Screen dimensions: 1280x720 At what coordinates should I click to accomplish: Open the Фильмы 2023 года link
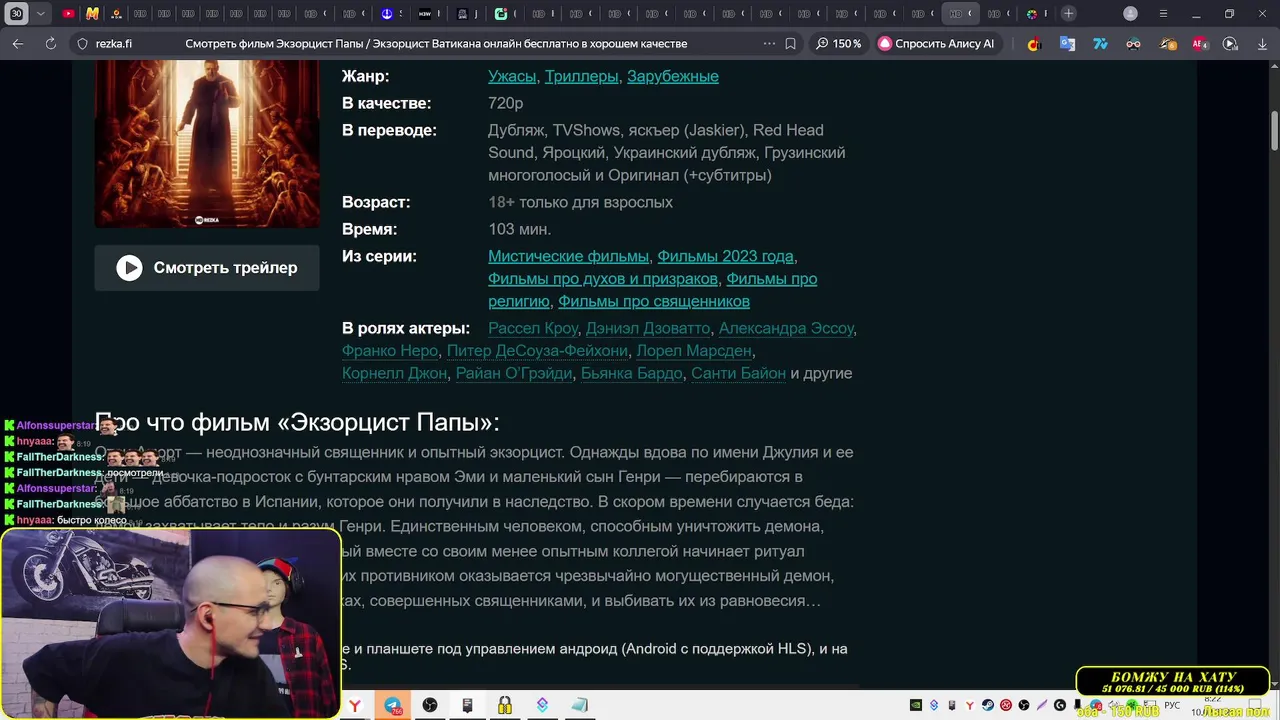click(725, 256)
